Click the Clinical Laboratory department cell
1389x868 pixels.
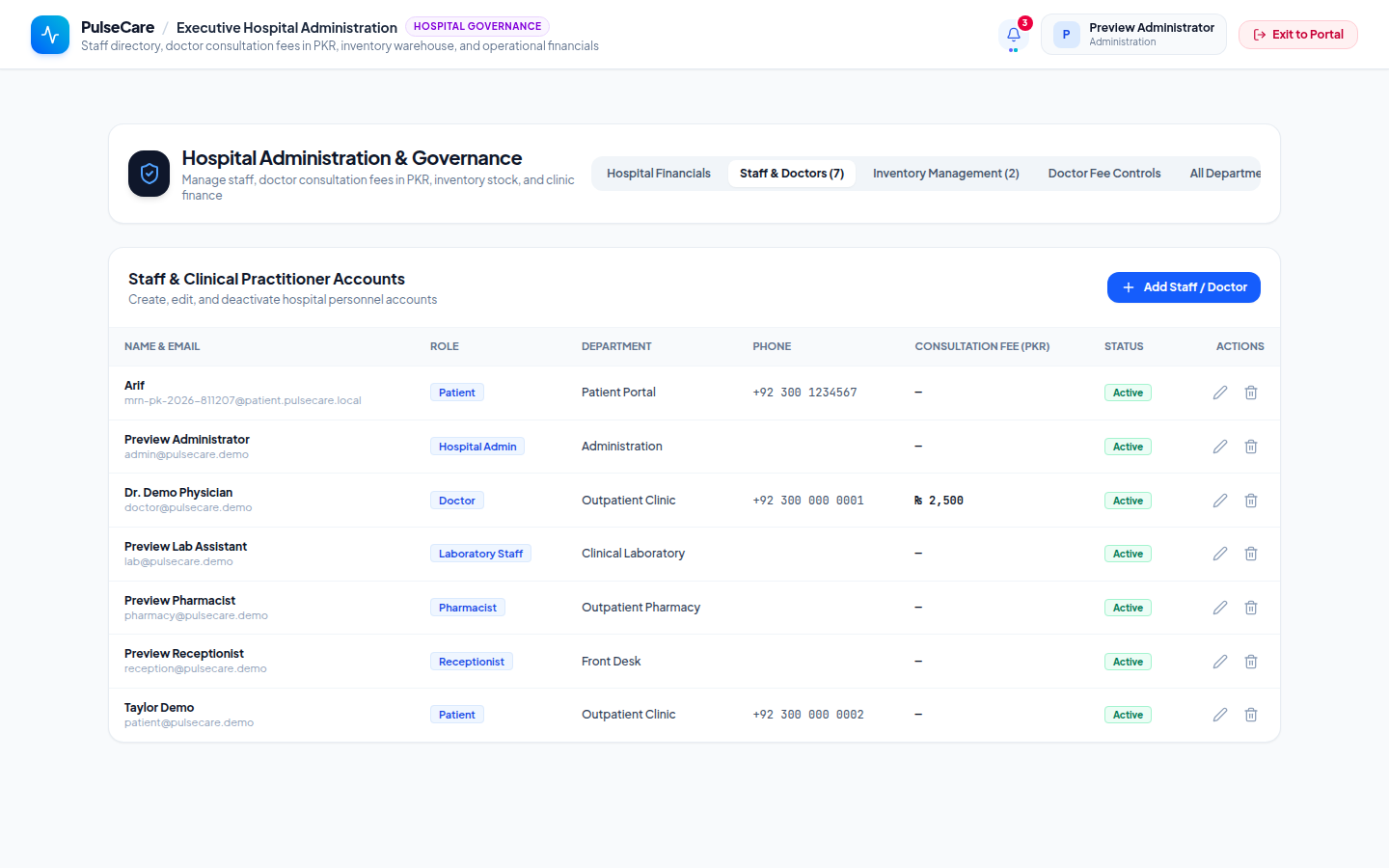pos(633,554)
